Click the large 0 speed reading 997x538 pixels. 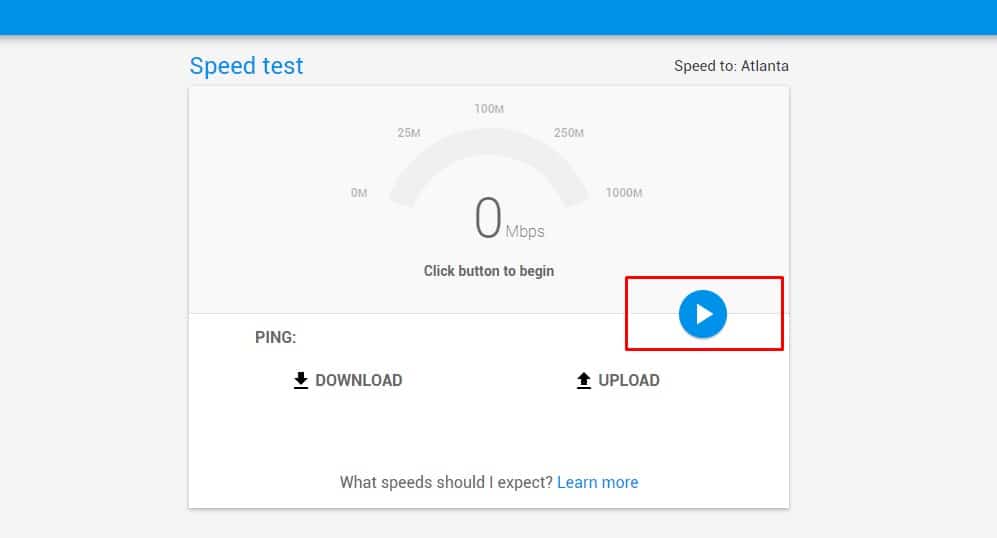tap(487, 219)
